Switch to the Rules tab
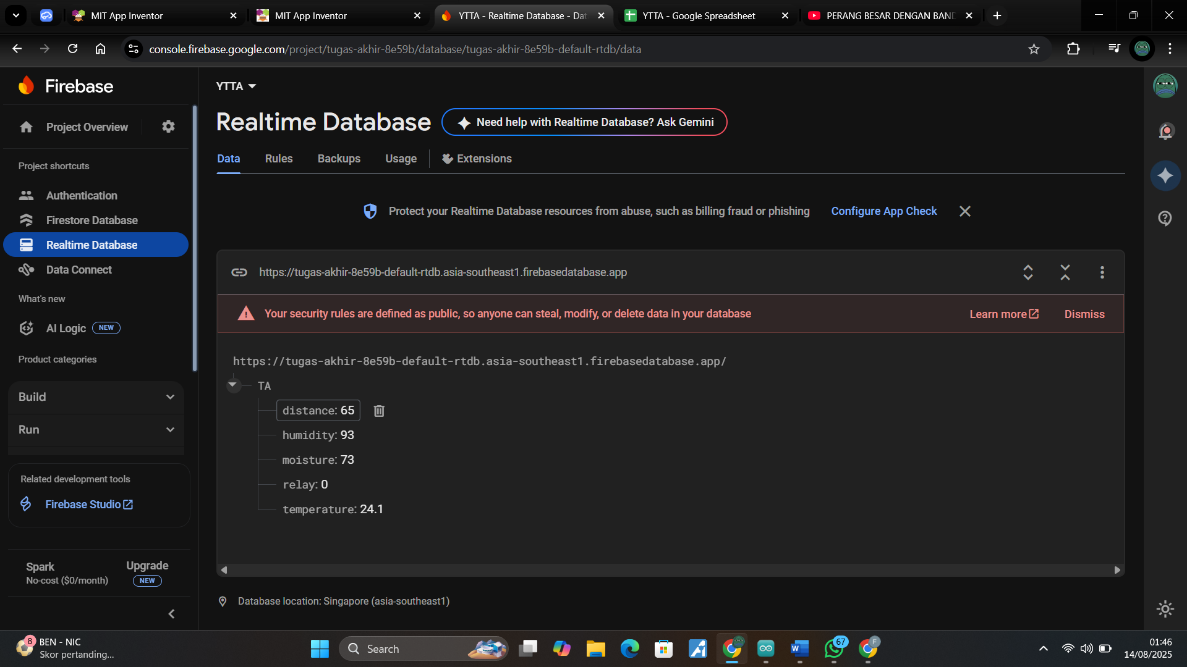The height and width of the screenshot is (667, 1187). (x=279, y=158)
